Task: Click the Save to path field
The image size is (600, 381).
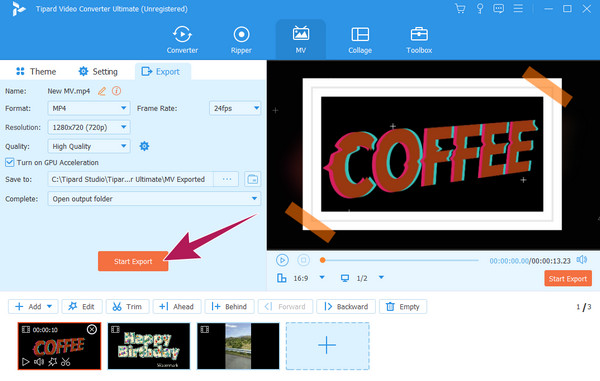Action: coord(130,179)
